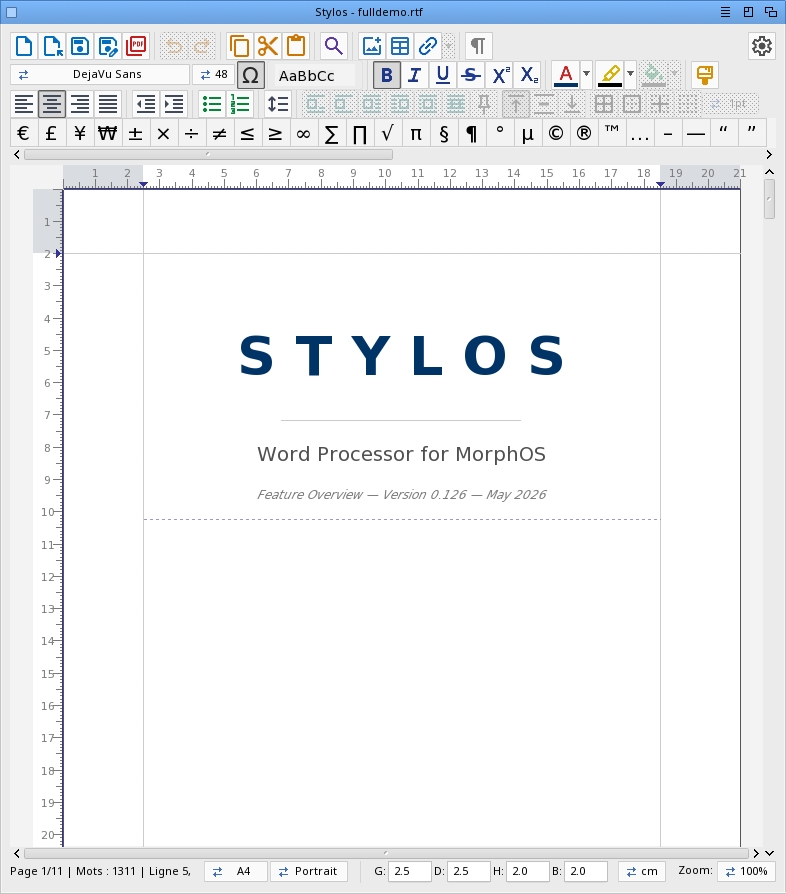Screen dimensions: 786x894
Task: Insert the square root symbol
Action: coord(388,133)
